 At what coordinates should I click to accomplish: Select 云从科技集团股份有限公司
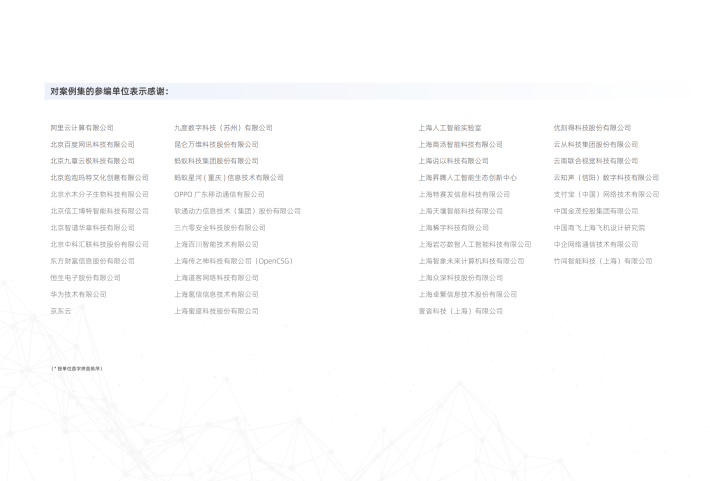click(596, 144)
